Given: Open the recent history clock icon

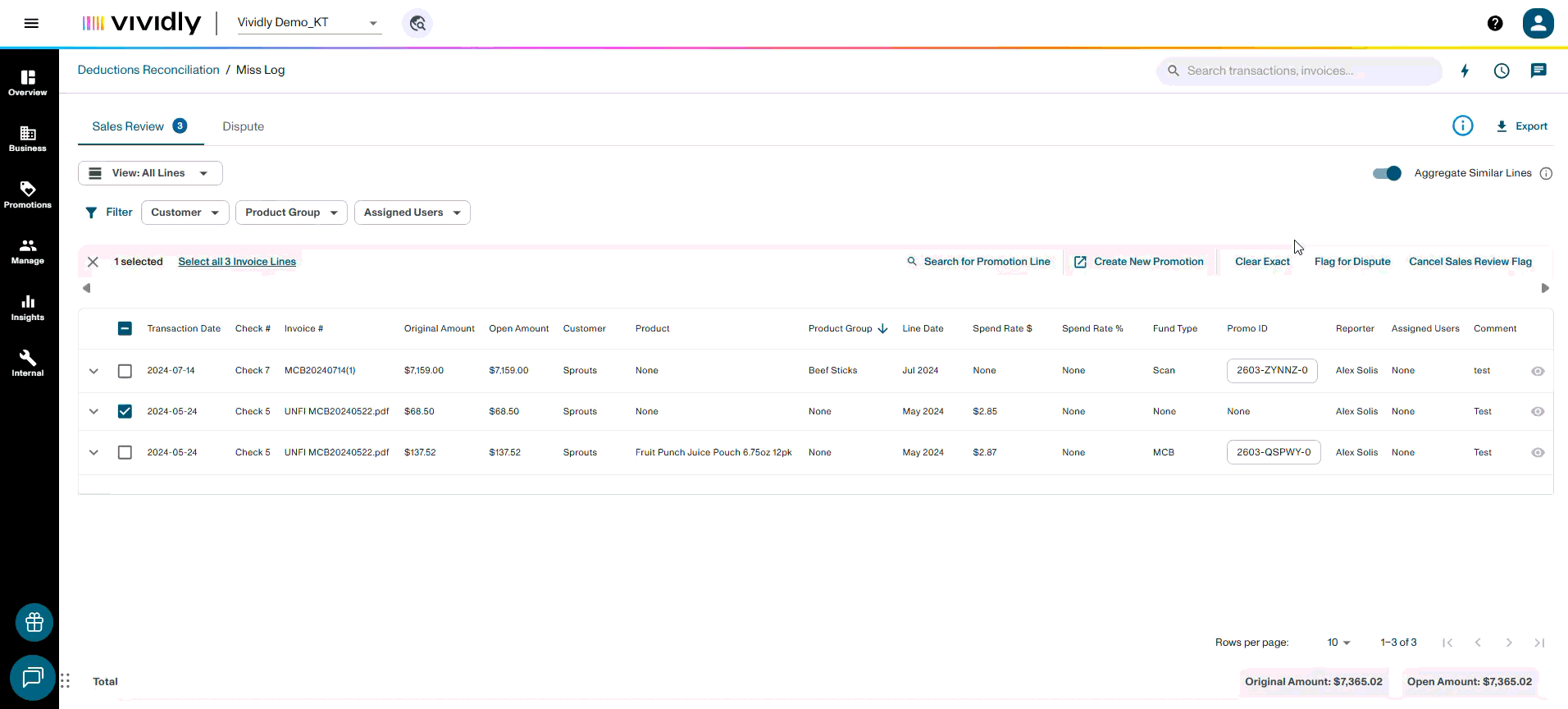Looking at the screenshot, I should 1502,71.
